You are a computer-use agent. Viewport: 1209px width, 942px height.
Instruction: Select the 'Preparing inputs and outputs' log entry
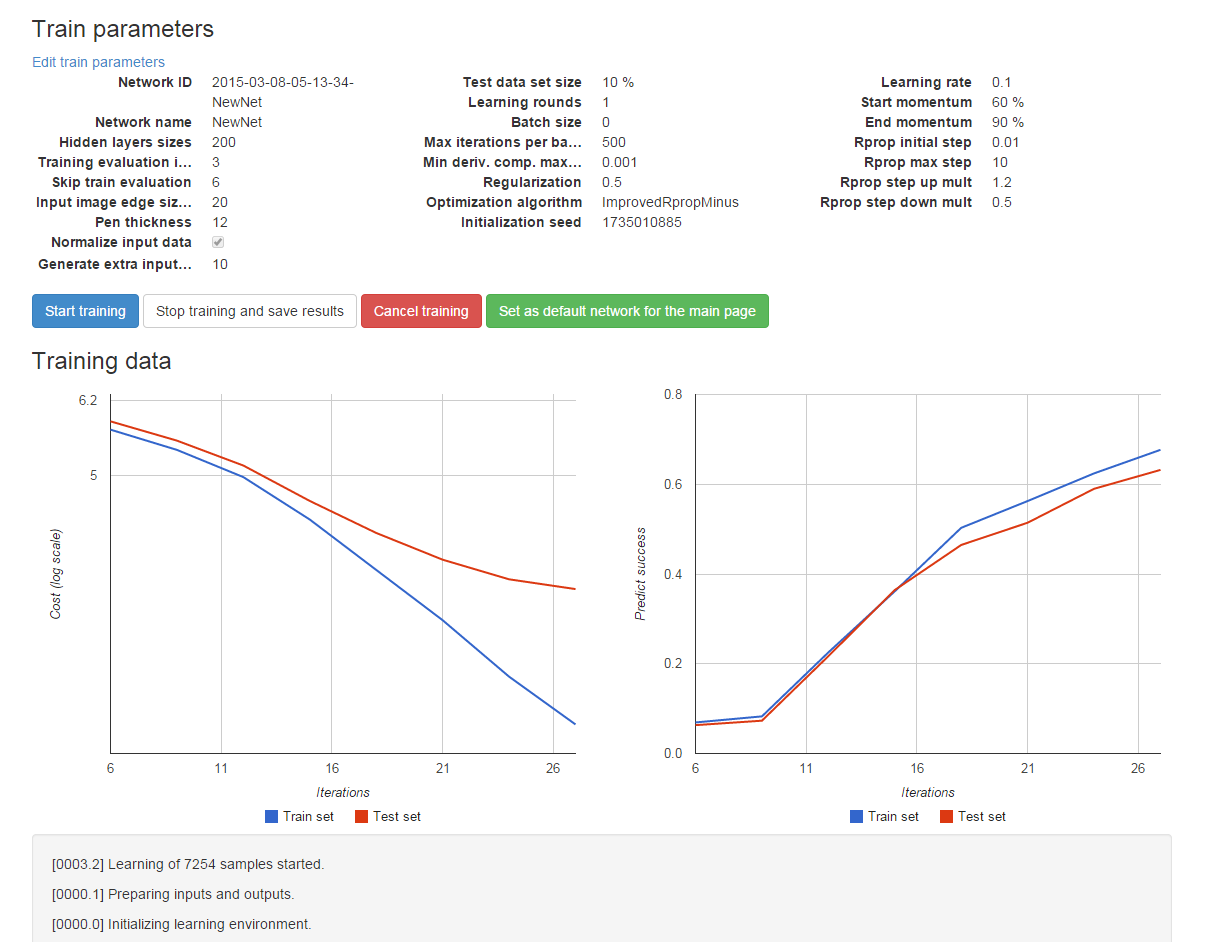pos(173,894)
